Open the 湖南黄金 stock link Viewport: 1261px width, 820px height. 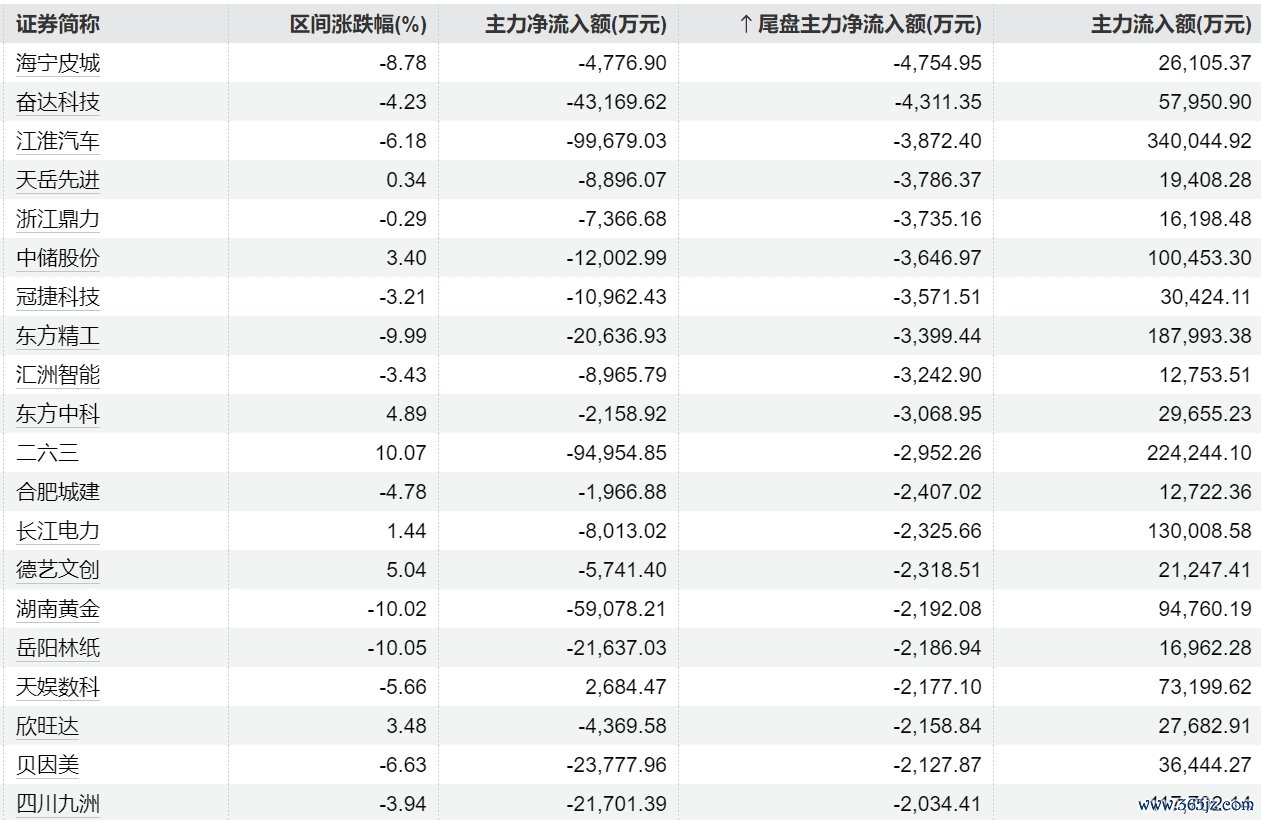pos(58,609)
